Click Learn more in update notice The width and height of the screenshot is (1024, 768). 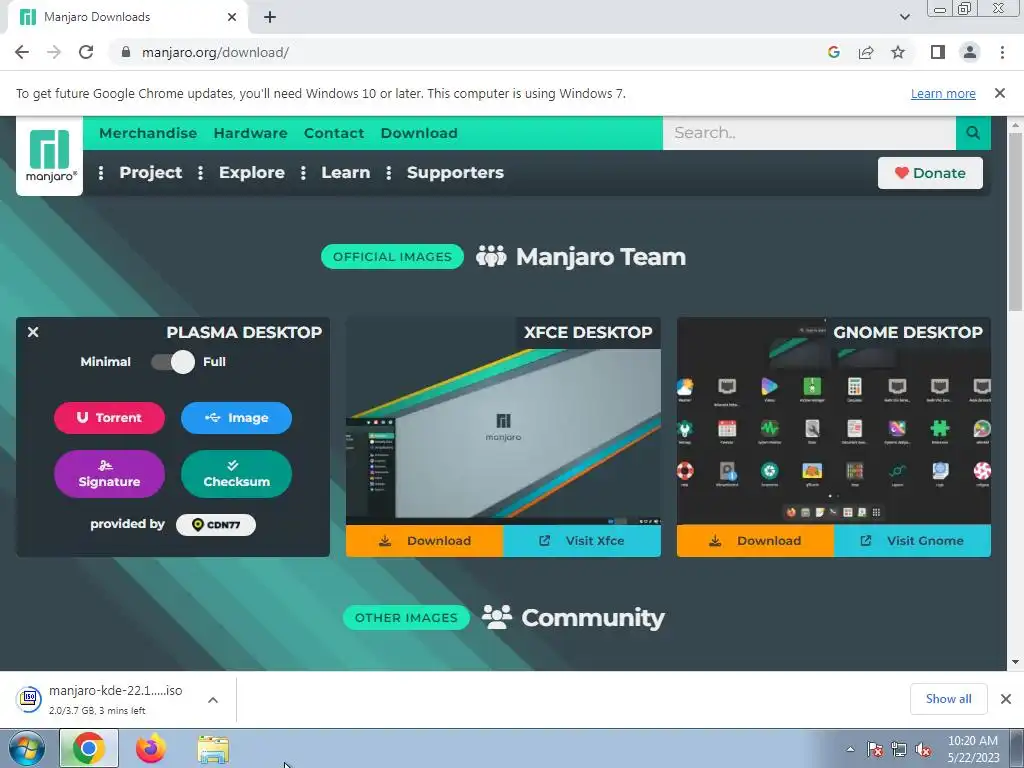tap(943, 93)
